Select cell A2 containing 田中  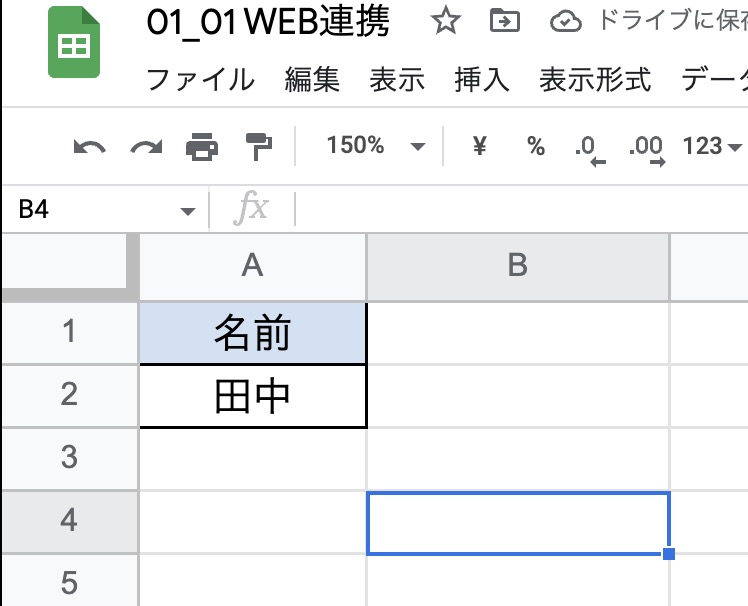(253, 396)
